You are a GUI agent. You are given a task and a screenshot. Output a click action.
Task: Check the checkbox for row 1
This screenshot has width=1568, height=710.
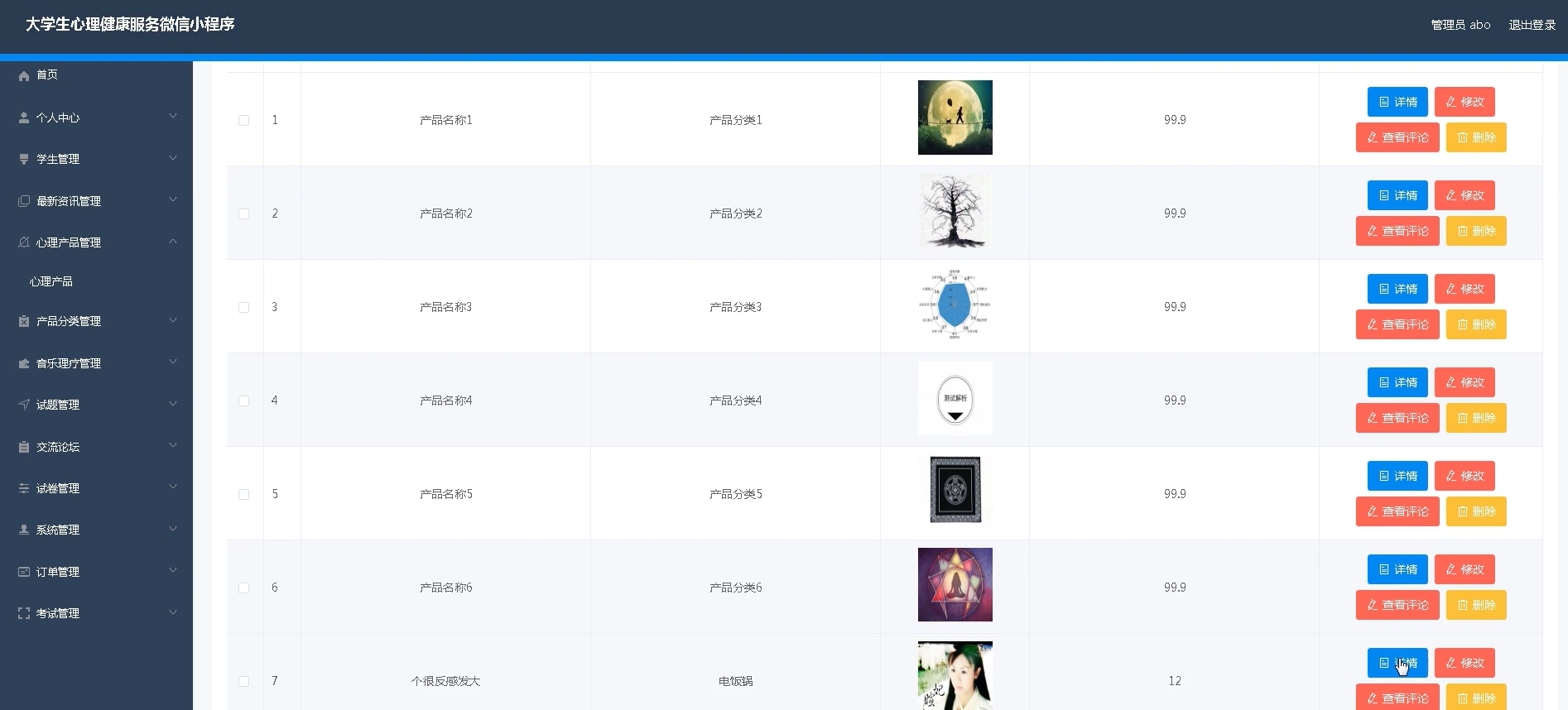pyautogui.click(x=244, y=120)
